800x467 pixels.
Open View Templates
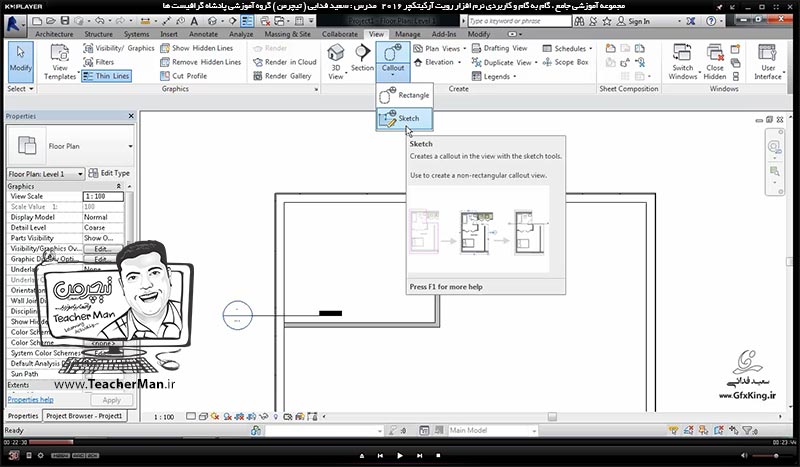pos(60,62)
